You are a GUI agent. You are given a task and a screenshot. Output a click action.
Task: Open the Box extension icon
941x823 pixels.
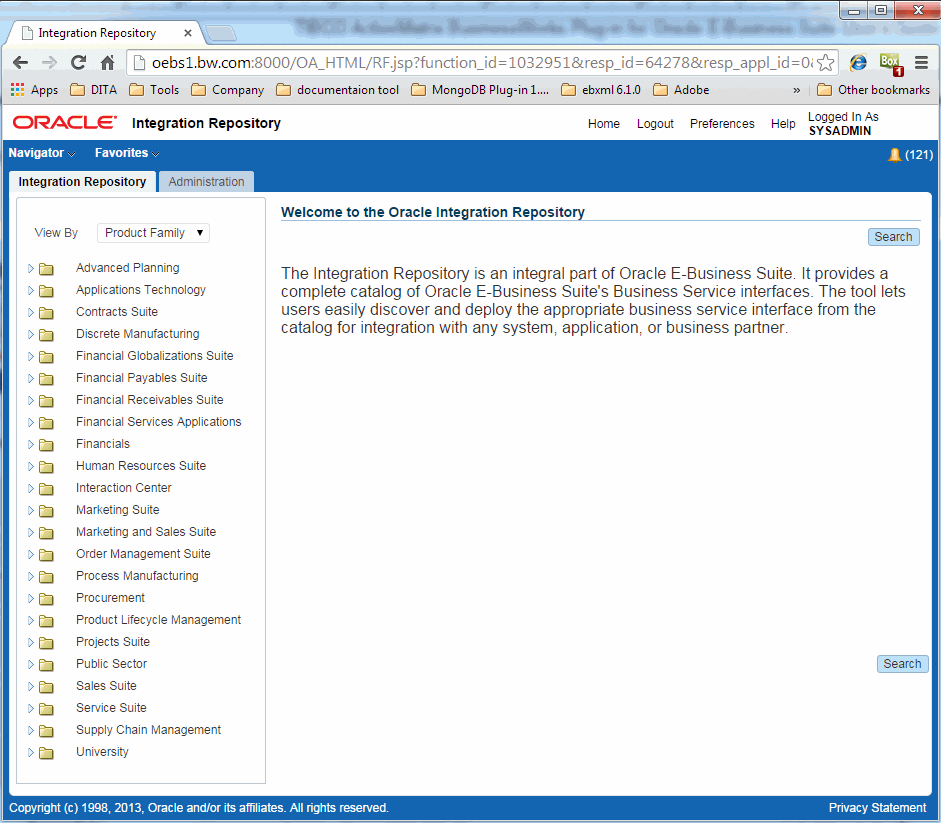click(891, 64)
